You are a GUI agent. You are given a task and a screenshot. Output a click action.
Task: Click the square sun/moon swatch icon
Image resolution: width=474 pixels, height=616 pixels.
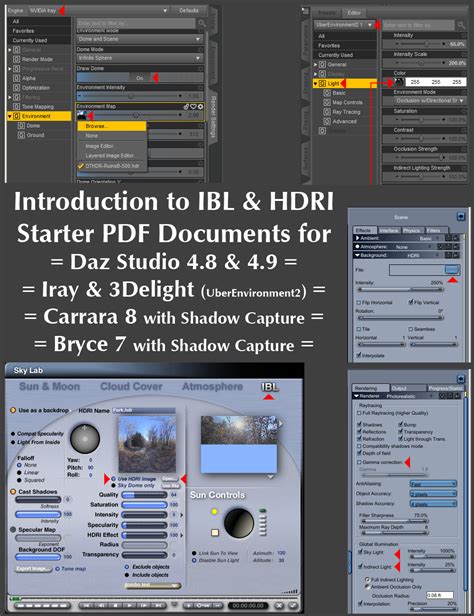coord(215,532)
